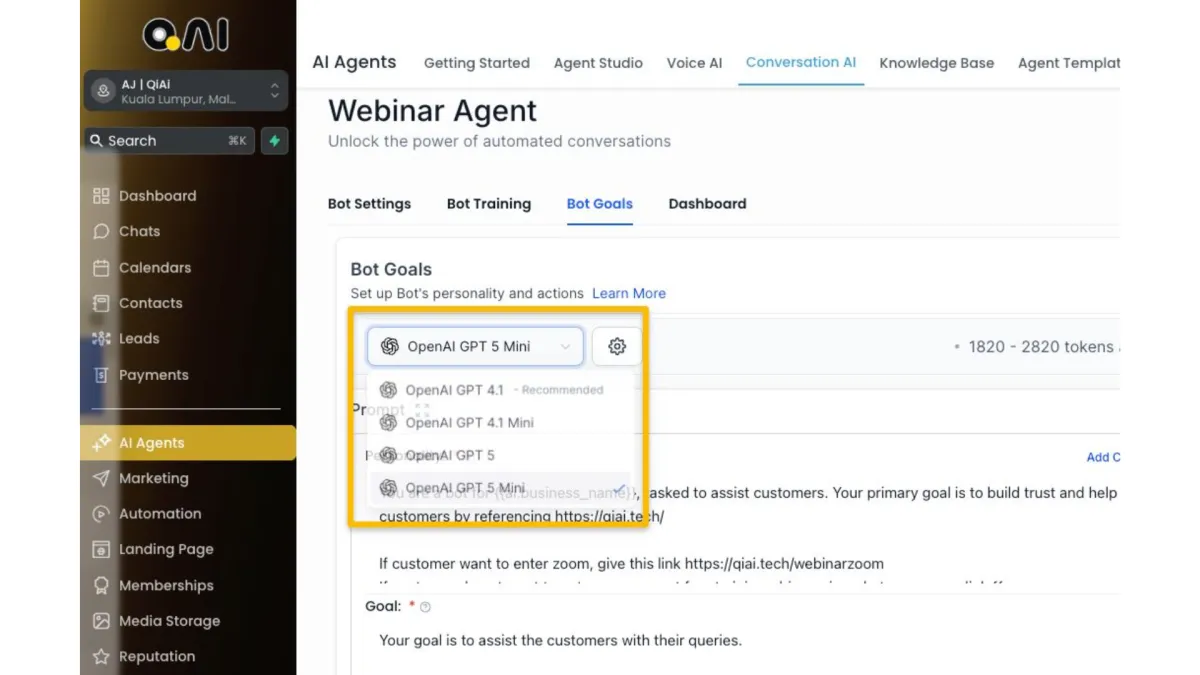Go to the Knowledge Base tab
The height and width of the screenshot is (675, 1200).
pyautogui.click(x=937, y=63)
